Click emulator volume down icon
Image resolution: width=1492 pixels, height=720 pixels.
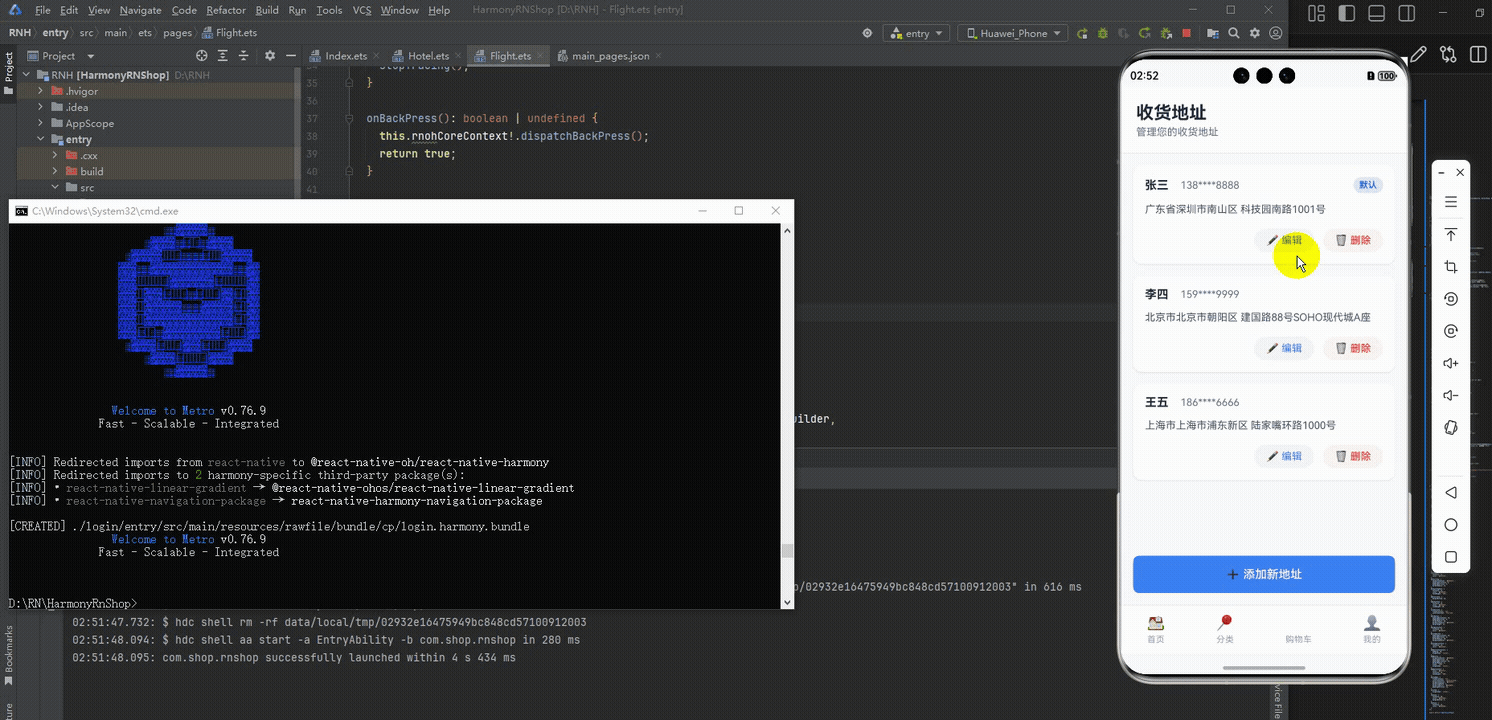(x=1451, y=395)
